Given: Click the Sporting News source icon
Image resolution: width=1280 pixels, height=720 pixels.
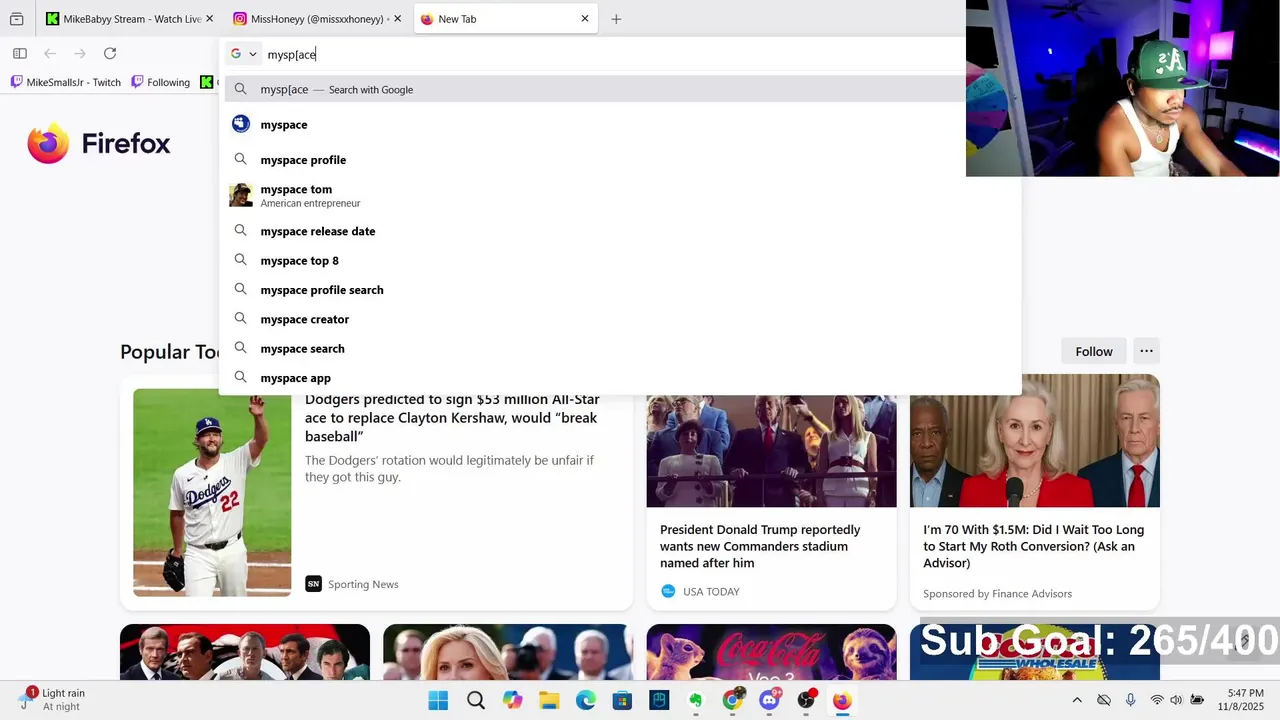Looking at the screenshot, I should tap(313, 584).
